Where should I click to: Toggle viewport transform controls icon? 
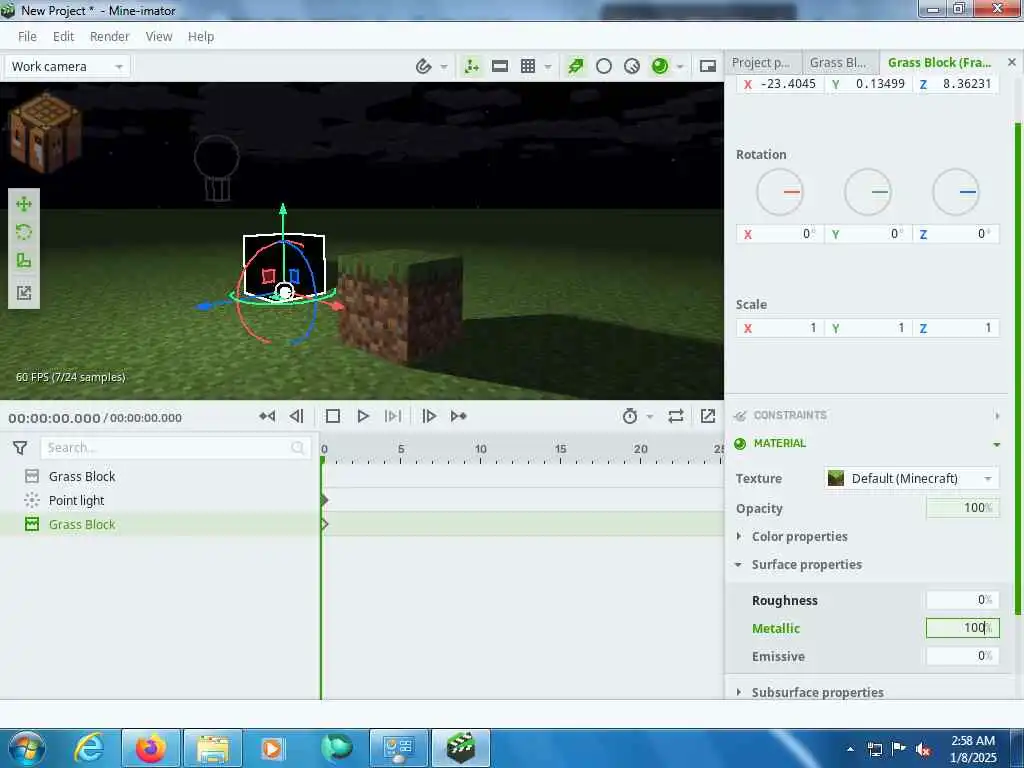[x=472, y=66]
